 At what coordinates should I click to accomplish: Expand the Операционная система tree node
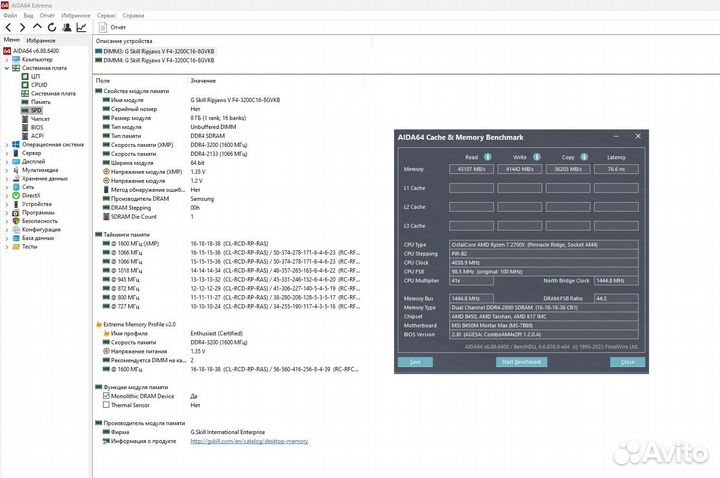pyautogui.click(x=6, y=144)
